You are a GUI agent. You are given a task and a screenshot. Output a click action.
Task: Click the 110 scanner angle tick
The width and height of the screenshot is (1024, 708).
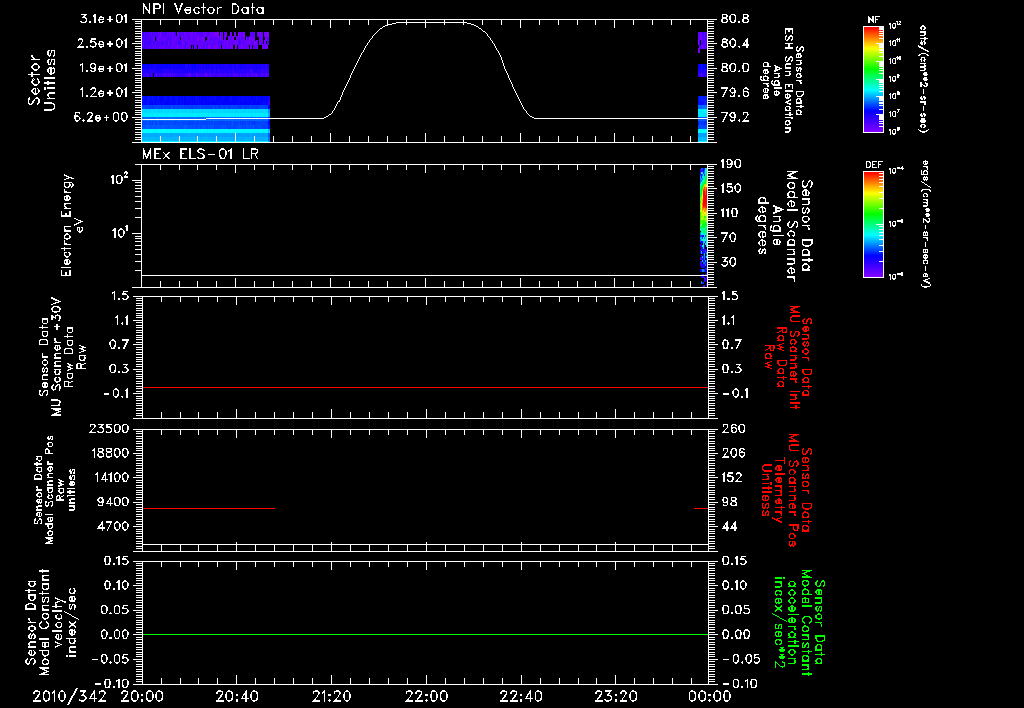tap(731, 213)
